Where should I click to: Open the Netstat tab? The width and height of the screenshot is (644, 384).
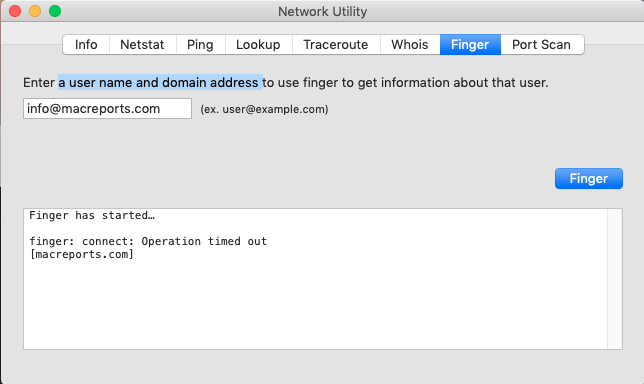[x=143, y=44]
